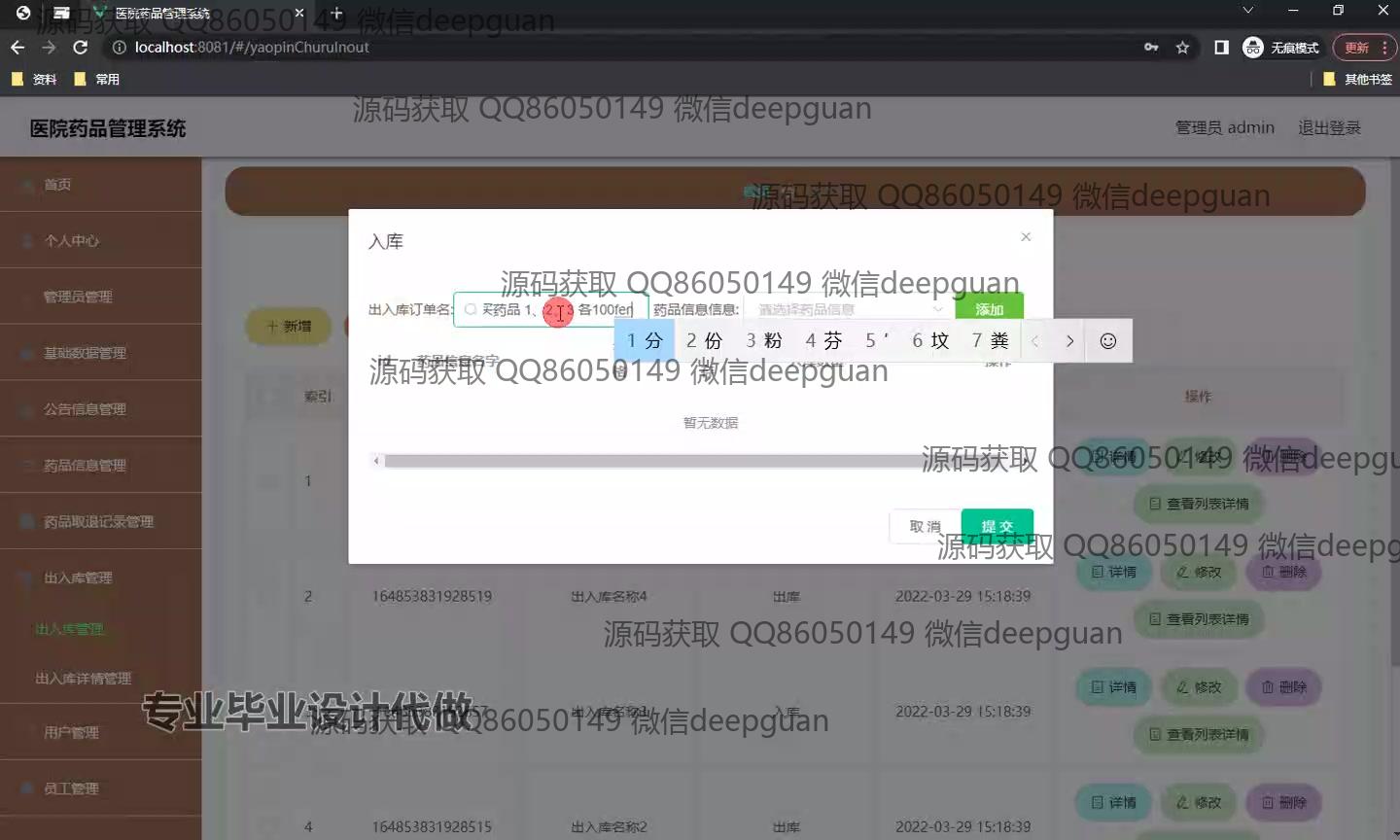Image resolution: width=1400 pixels, height=840 pixels.
Task: Expand 药品取退记录管理 sidebar menu
Action: pos(101,522)
